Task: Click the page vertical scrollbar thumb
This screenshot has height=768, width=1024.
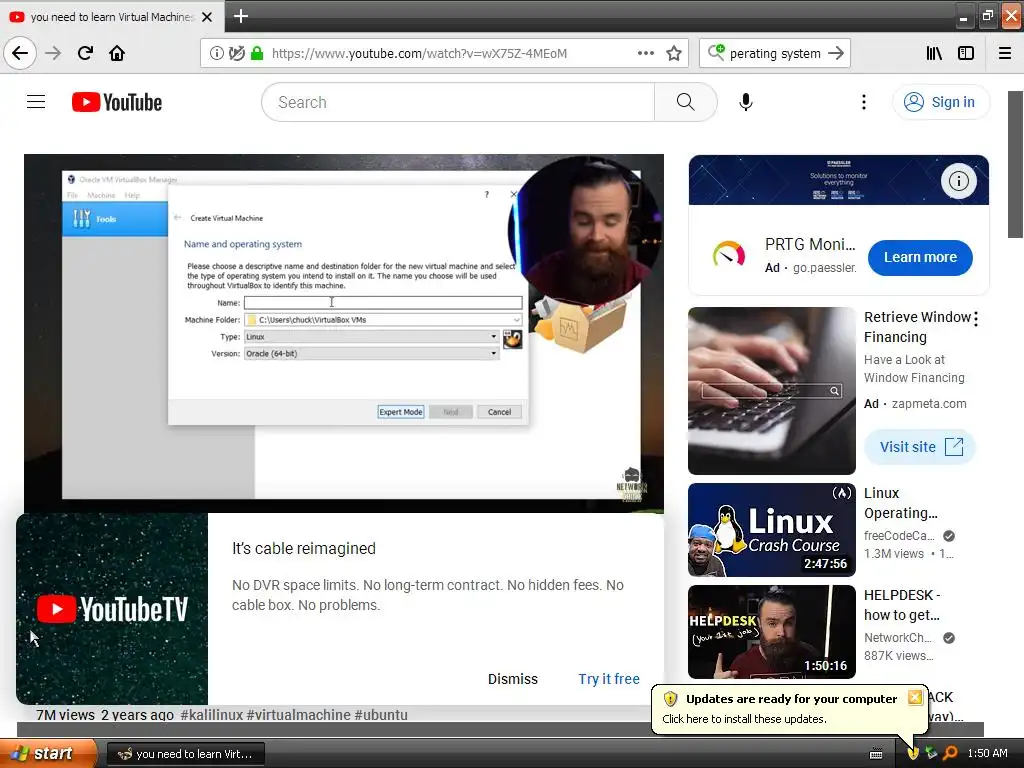Action: [x=1016, y=165]
